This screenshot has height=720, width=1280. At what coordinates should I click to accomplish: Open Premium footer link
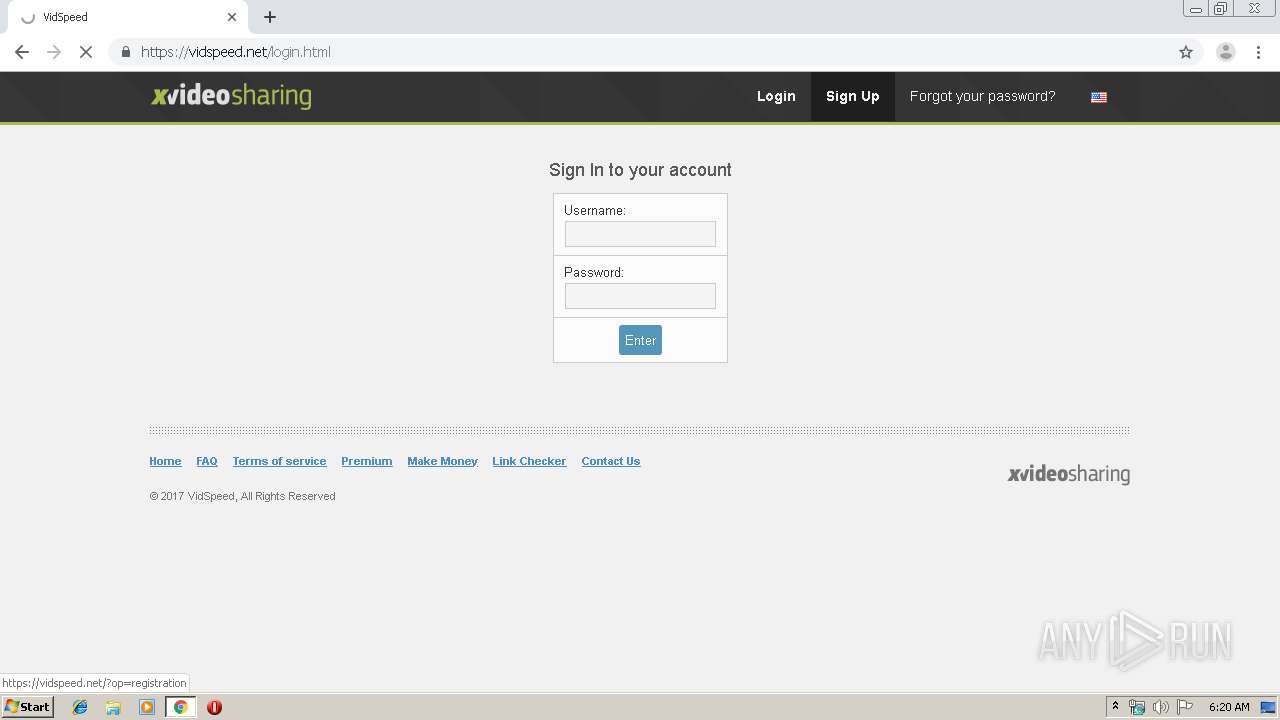[366, 461]
